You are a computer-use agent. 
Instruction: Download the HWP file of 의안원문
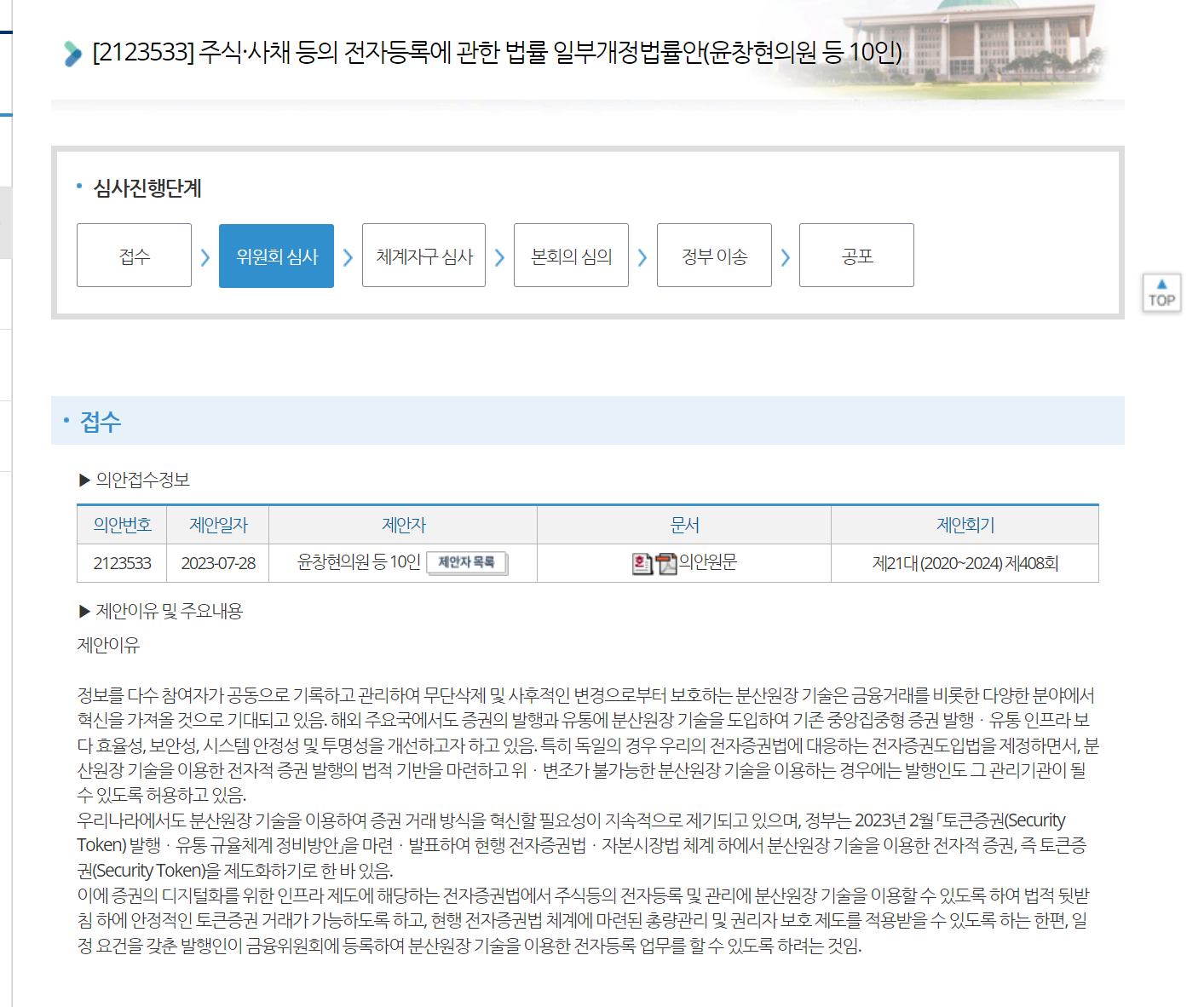[642, 563]
